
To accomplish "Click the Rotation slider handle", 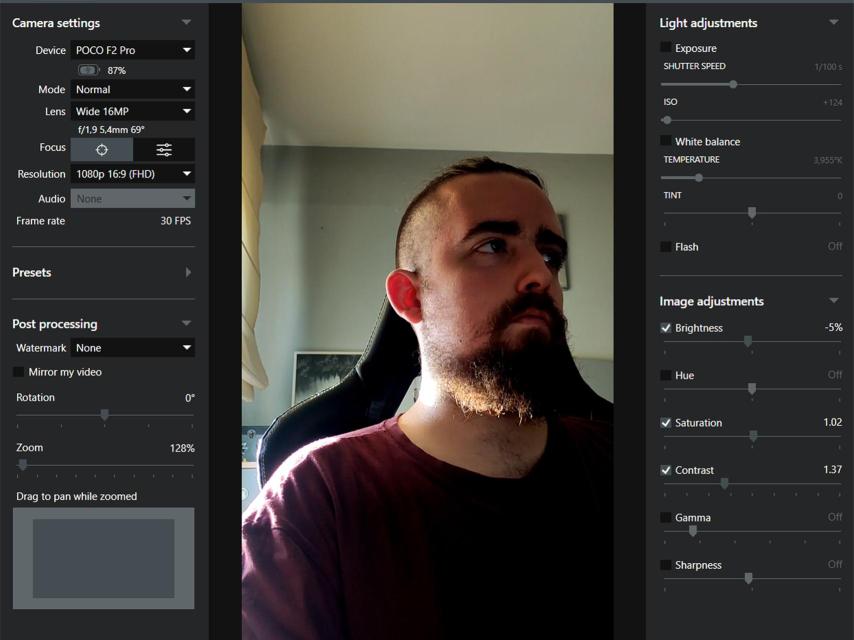I will [104, 414].
